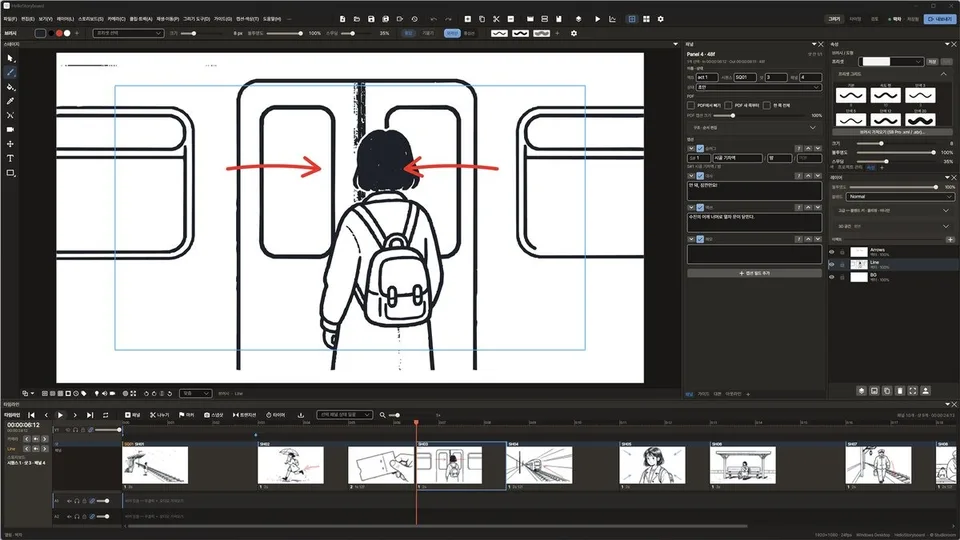Screen dimensions: 960x540
Task: Click the trash delete layer icon
Action: point(899,391)
